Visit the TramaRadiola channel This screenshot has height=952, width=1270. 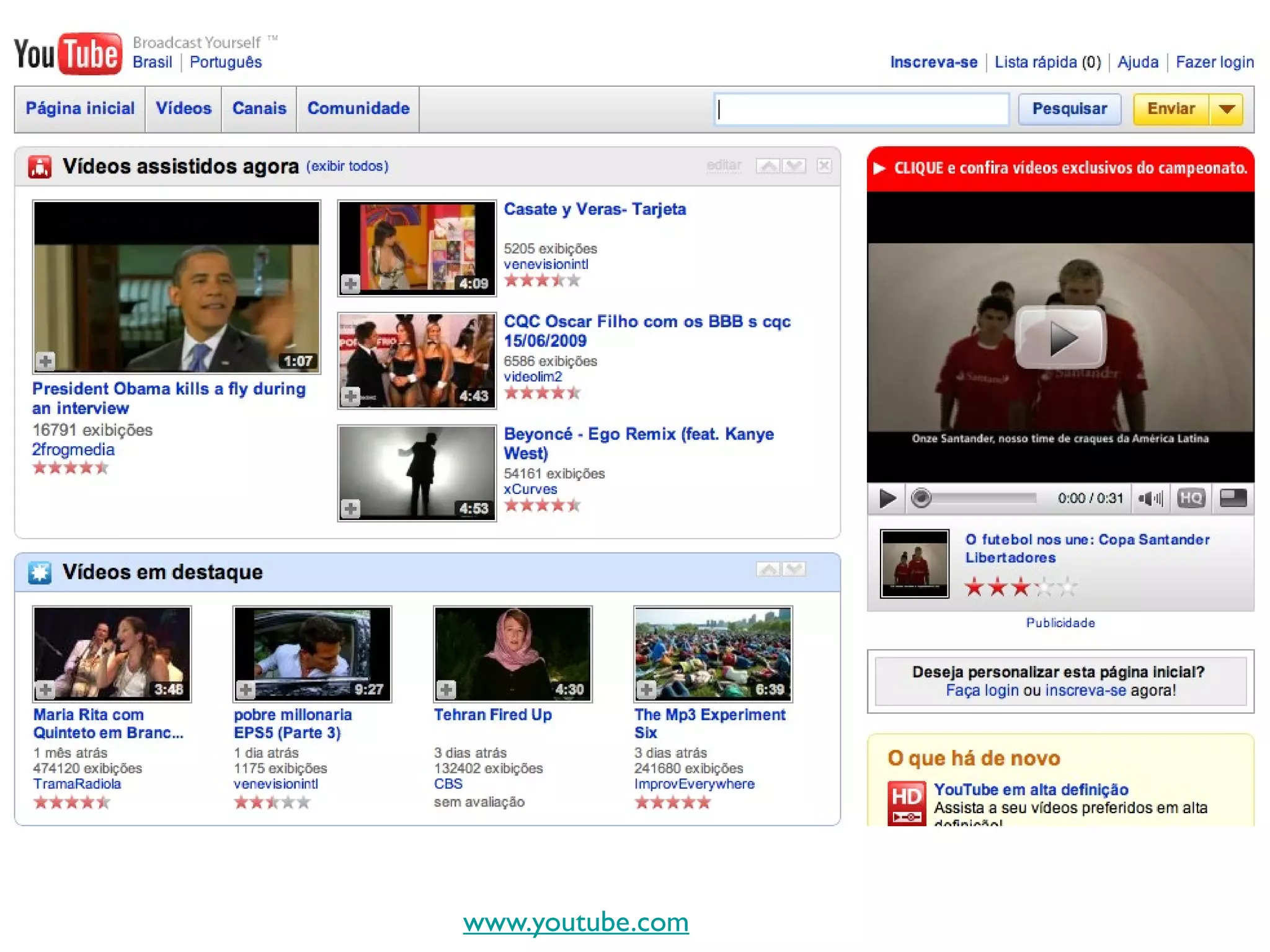(x=77, y=784)
